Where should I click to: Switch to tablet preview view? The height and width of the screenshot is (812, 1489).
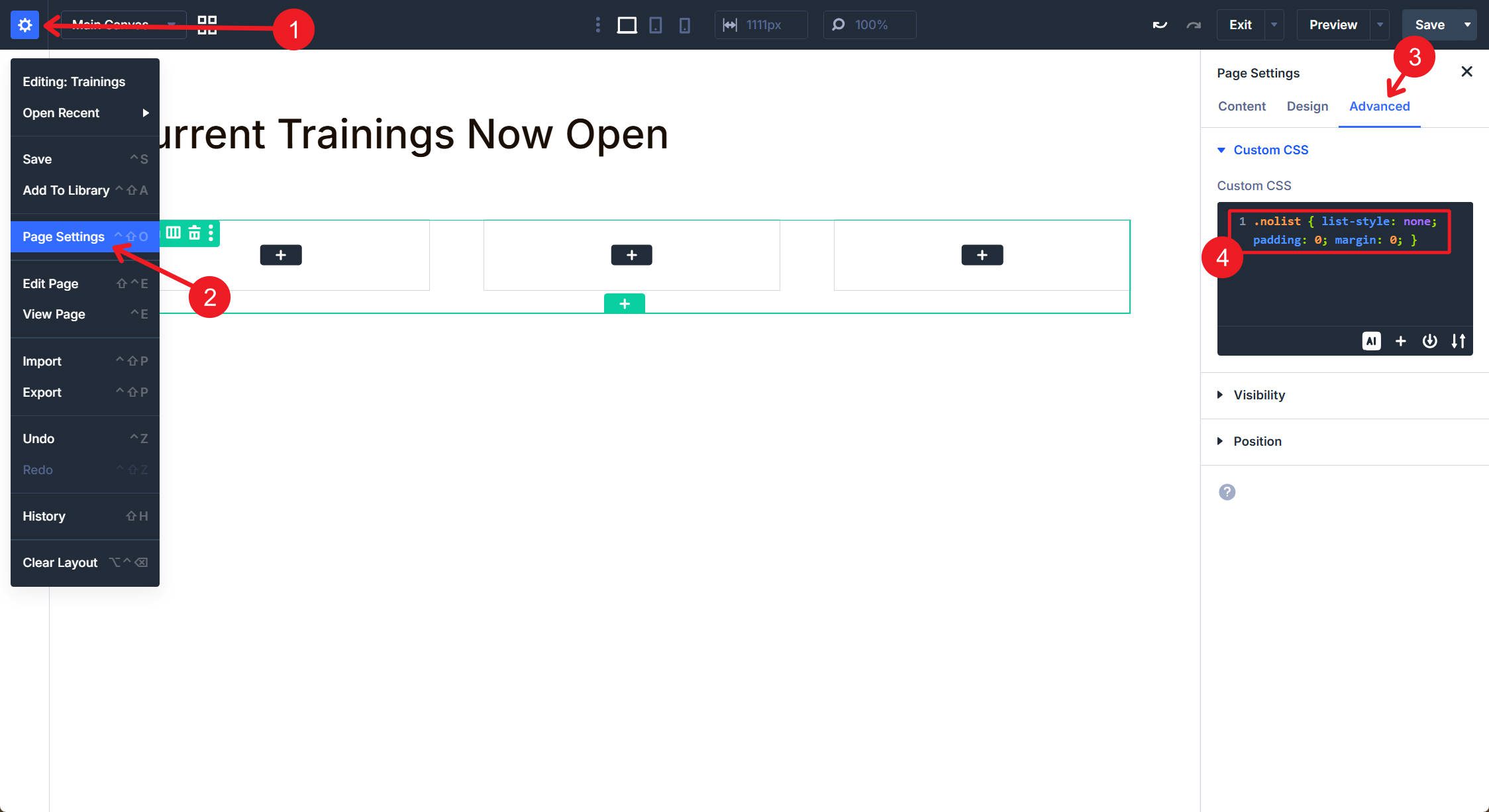(656, 25)
